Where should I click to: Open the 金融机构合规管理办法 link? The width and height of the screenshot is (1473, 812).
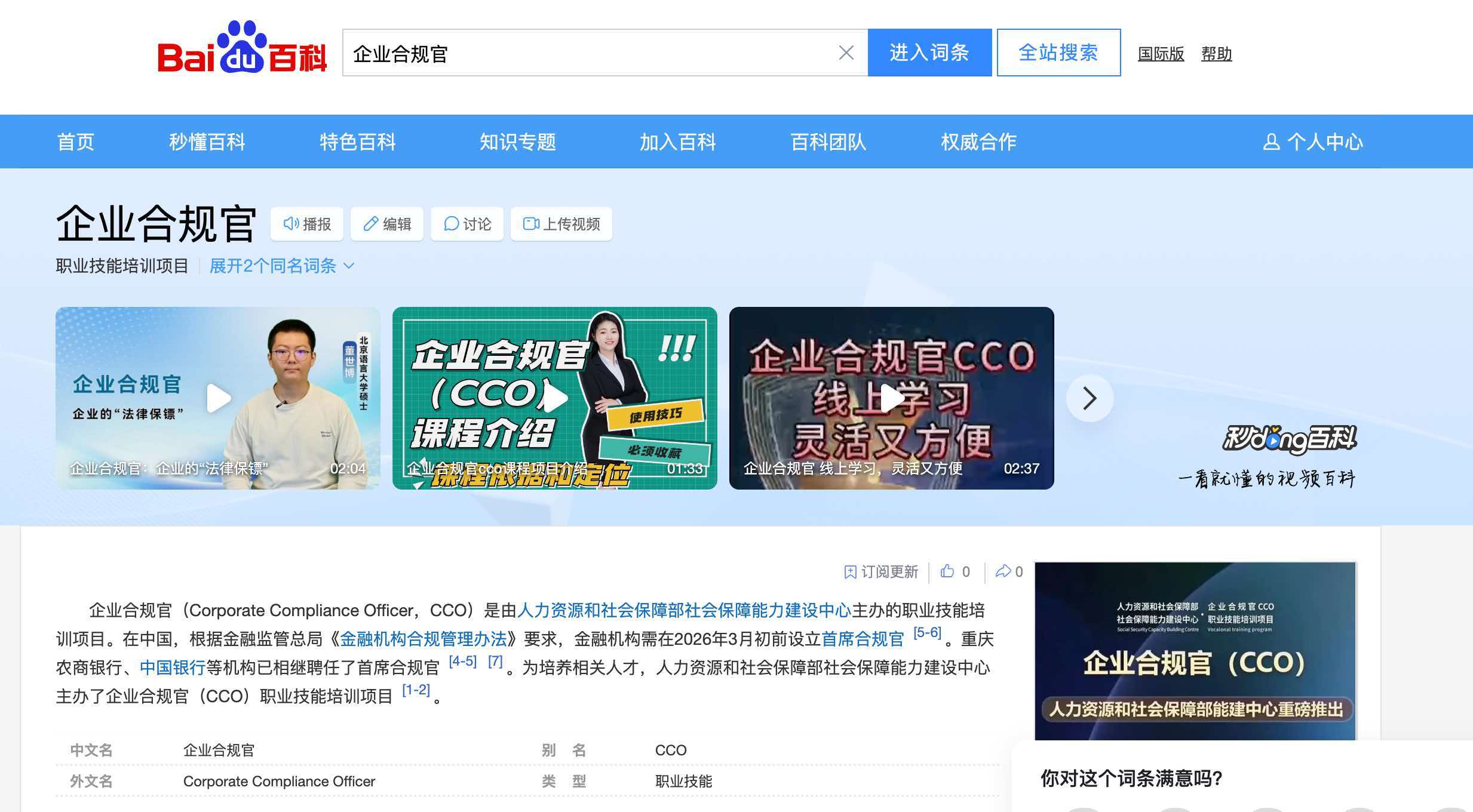tap(424, 639)
